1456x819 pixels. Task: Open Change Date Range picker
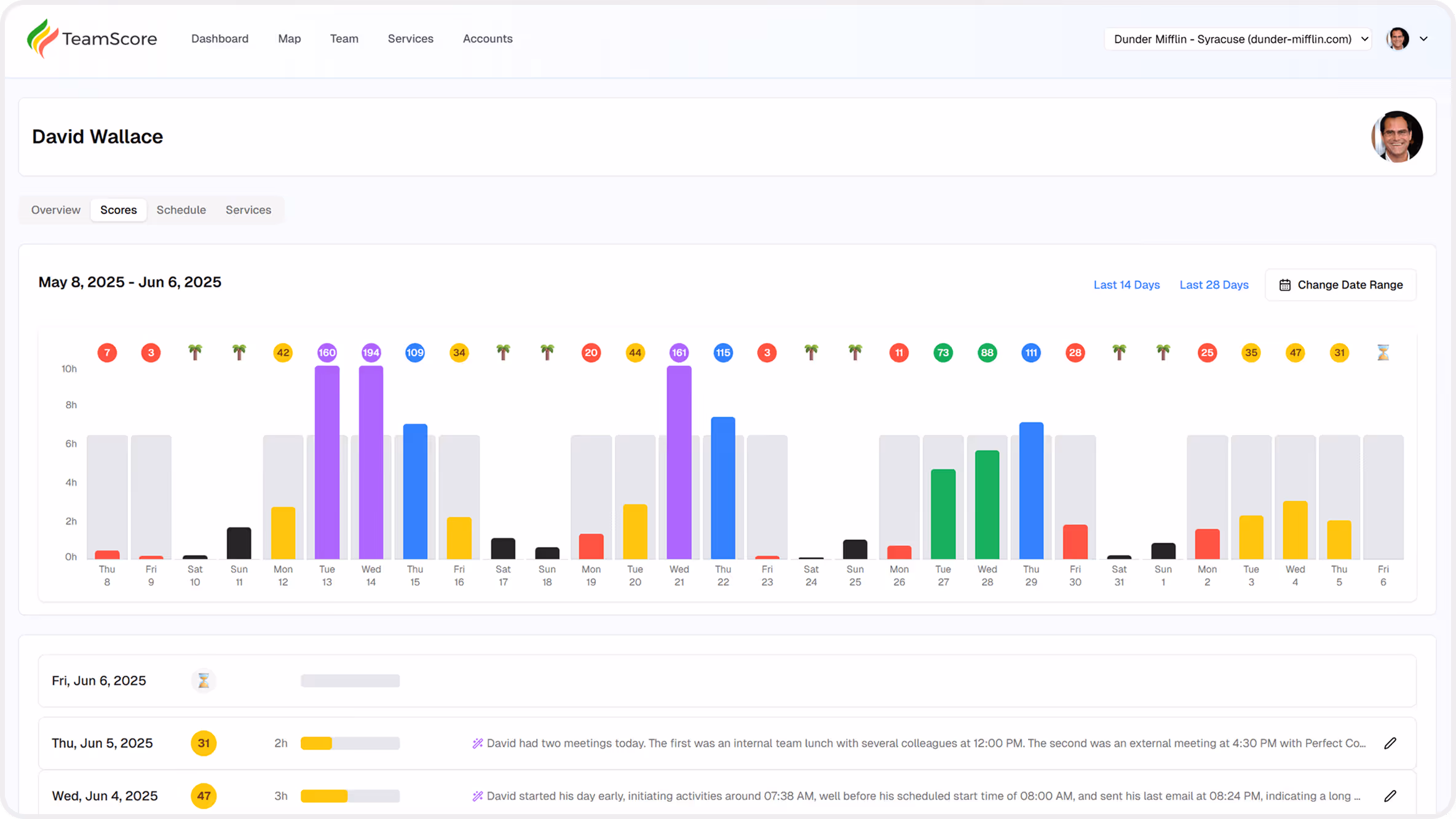point(1340,285)
